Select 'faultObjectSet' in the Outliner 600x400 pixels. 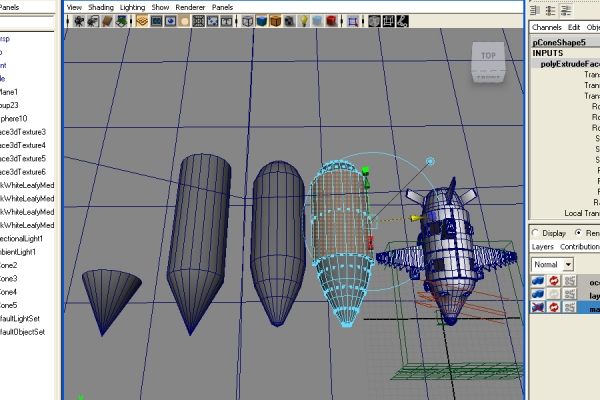[23, 332]
